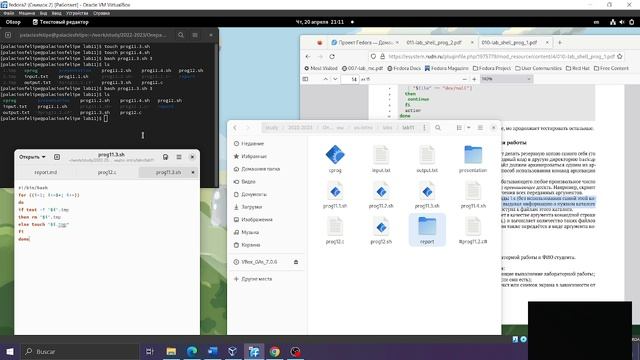Expand the Открыть dropdown in text editor
The height and width of the screenshot is (360, 640).
(x=32, y=157)
